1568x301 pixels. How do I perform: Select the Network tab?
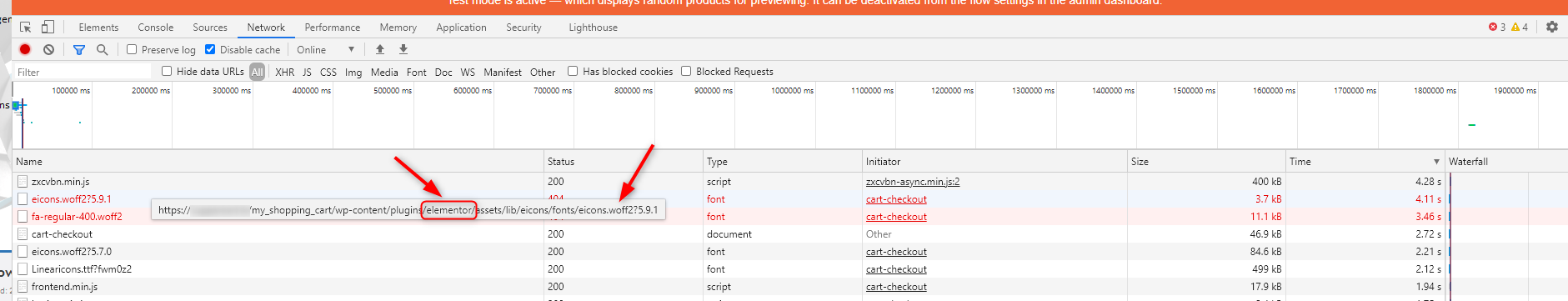[266, 28]
